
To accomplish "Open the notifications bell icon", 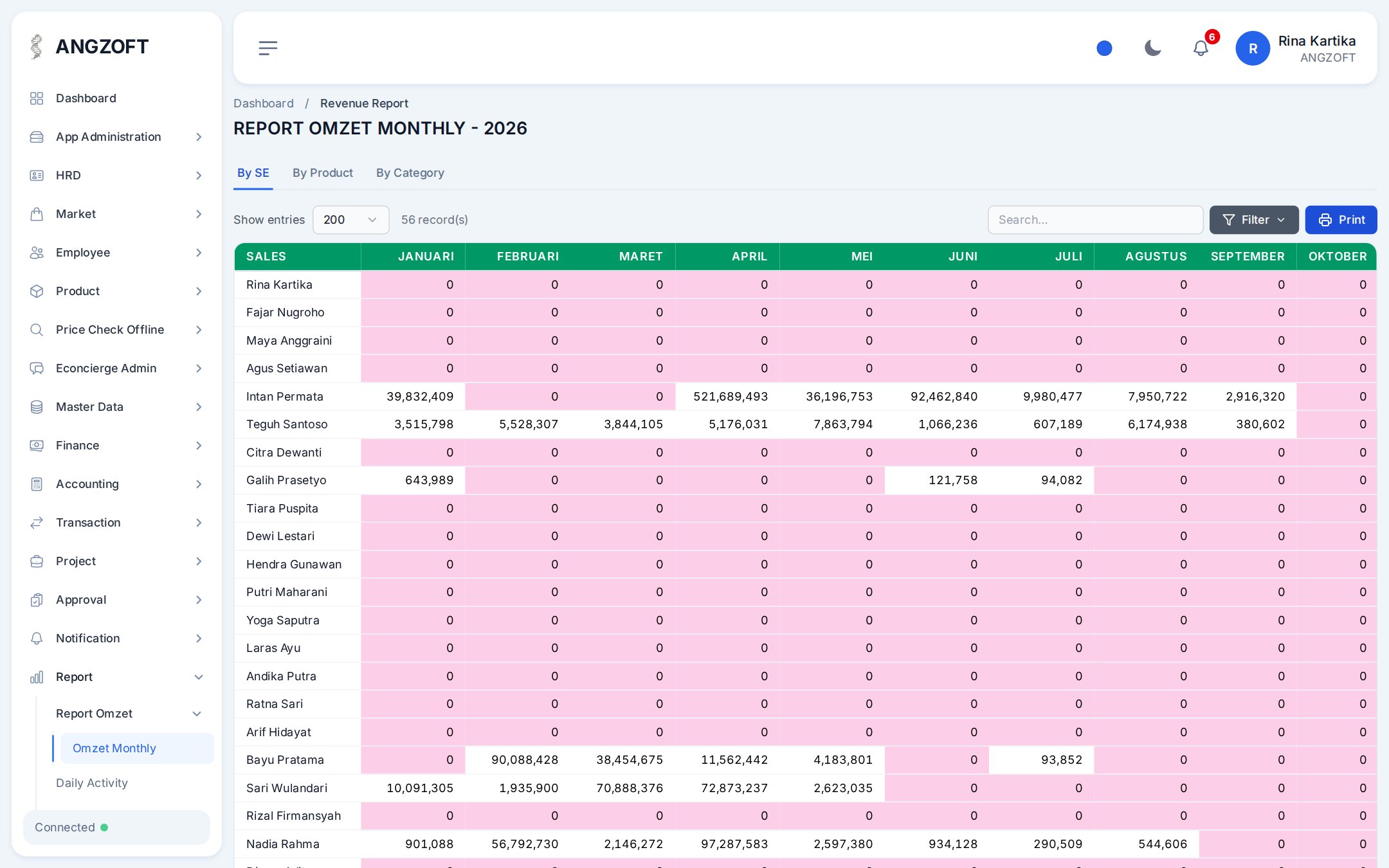I will point(1201,48).
